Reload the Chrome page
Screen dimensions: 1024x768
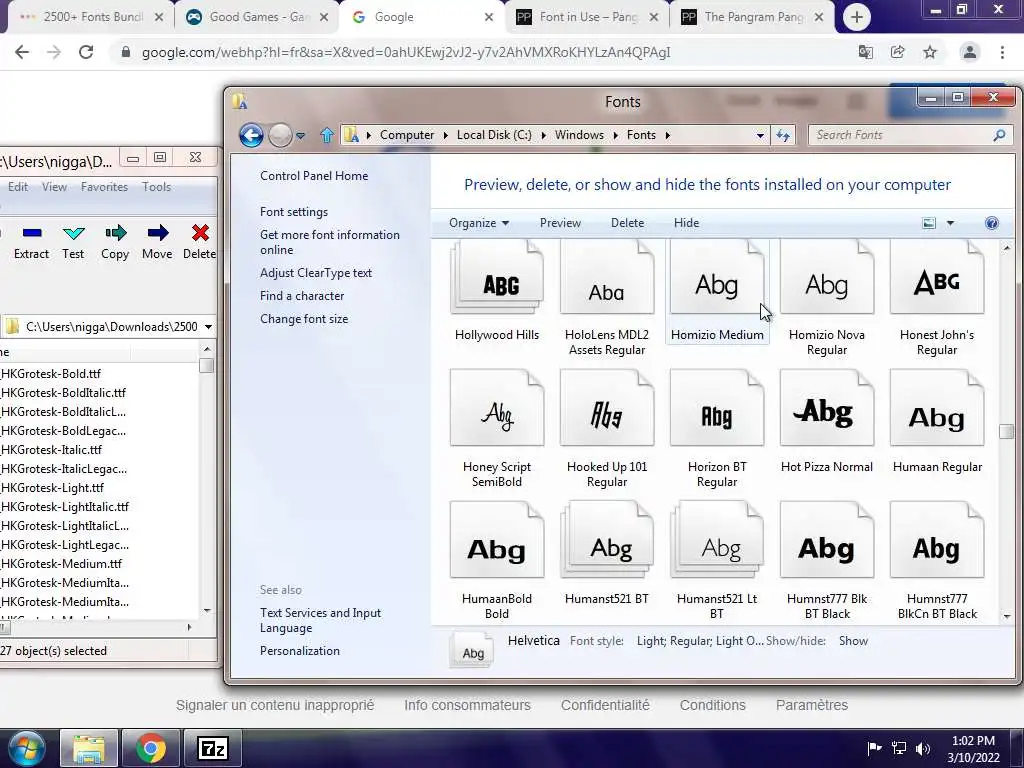tap(86, 52)
